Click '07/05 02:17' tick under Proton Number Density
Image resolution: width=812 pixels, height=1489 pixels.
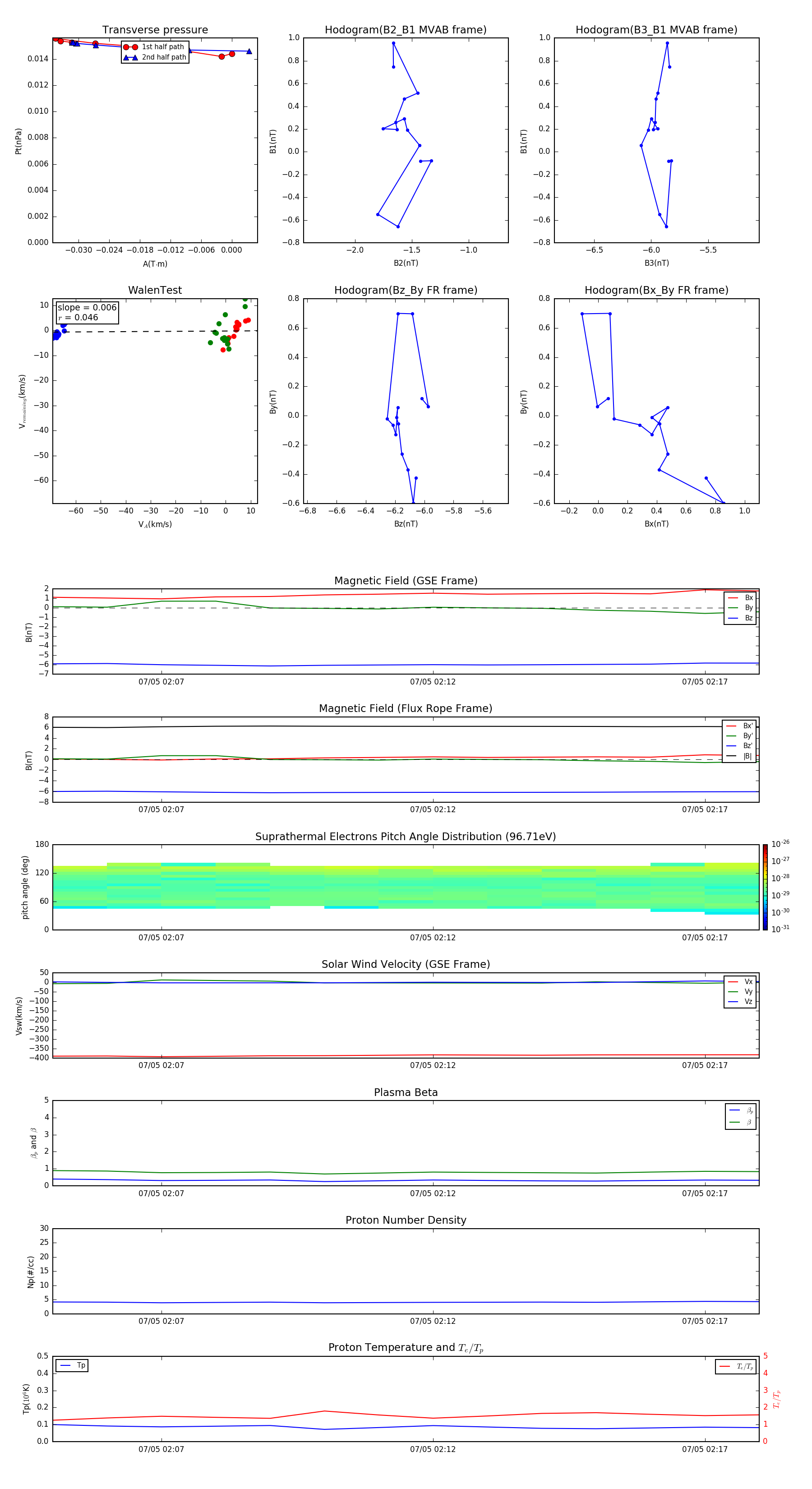705,1321
